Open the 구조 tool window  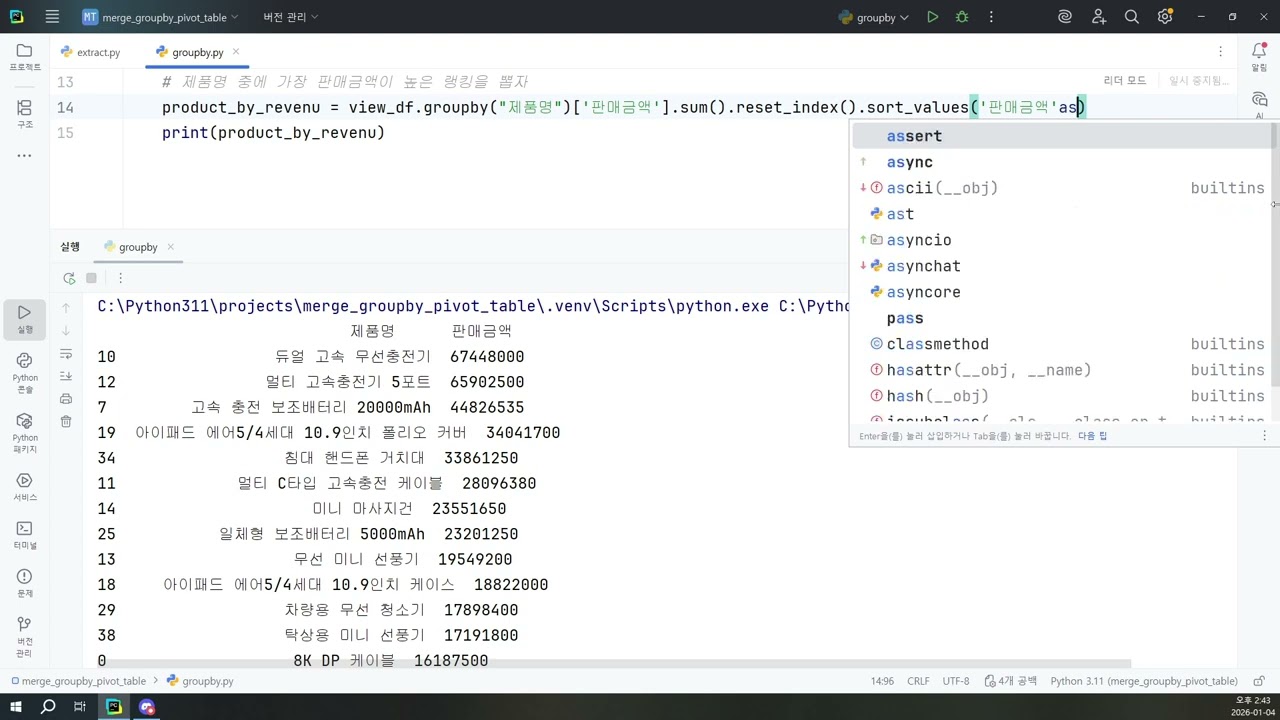tap(25, 114)
